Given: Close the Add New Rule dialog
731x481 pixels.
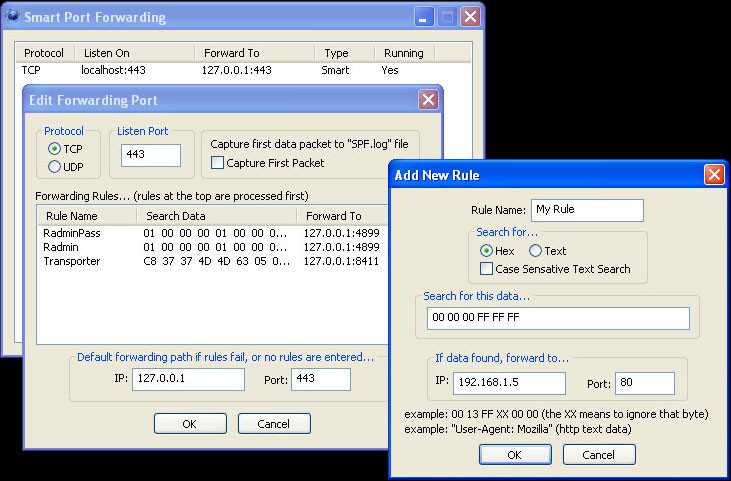Looking at the screenshot, I should coord(714,175).
